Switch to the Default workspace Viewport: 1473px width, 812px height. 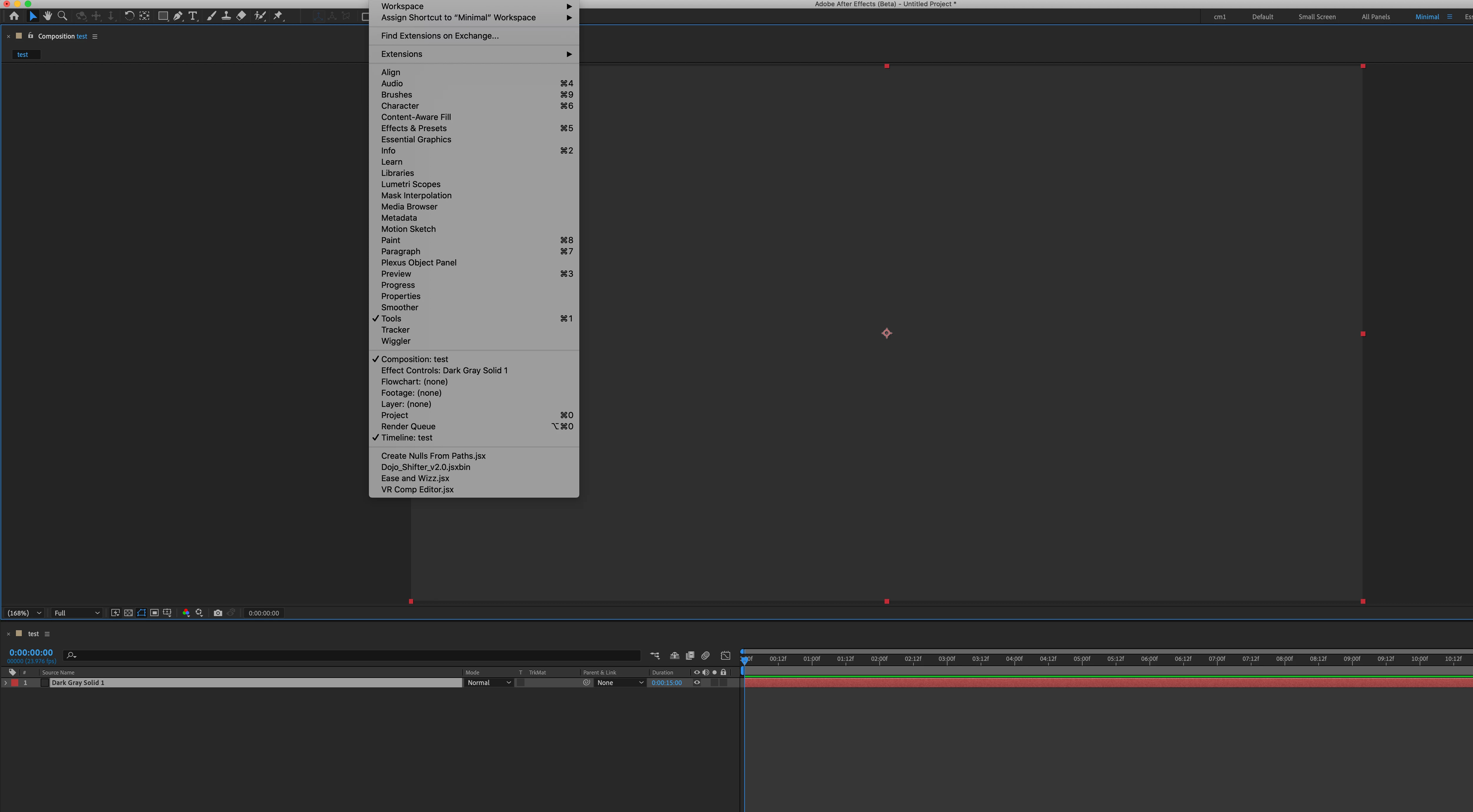(x=1262, y=16)
